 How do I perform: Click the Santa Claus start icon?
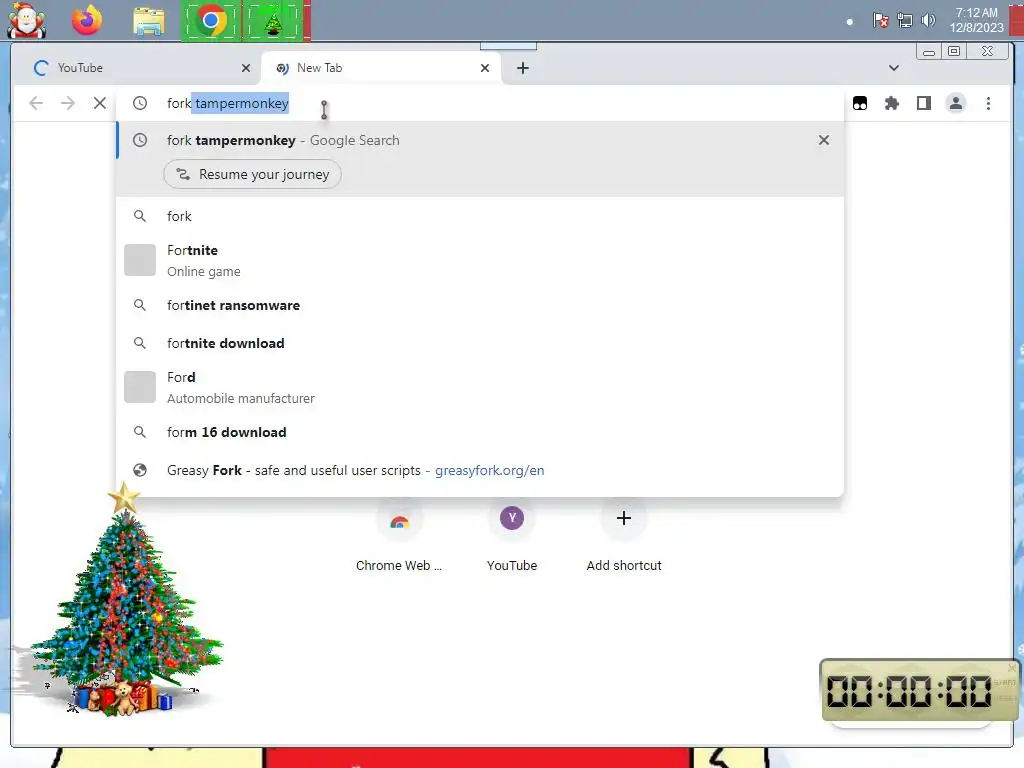click(26, 20)
